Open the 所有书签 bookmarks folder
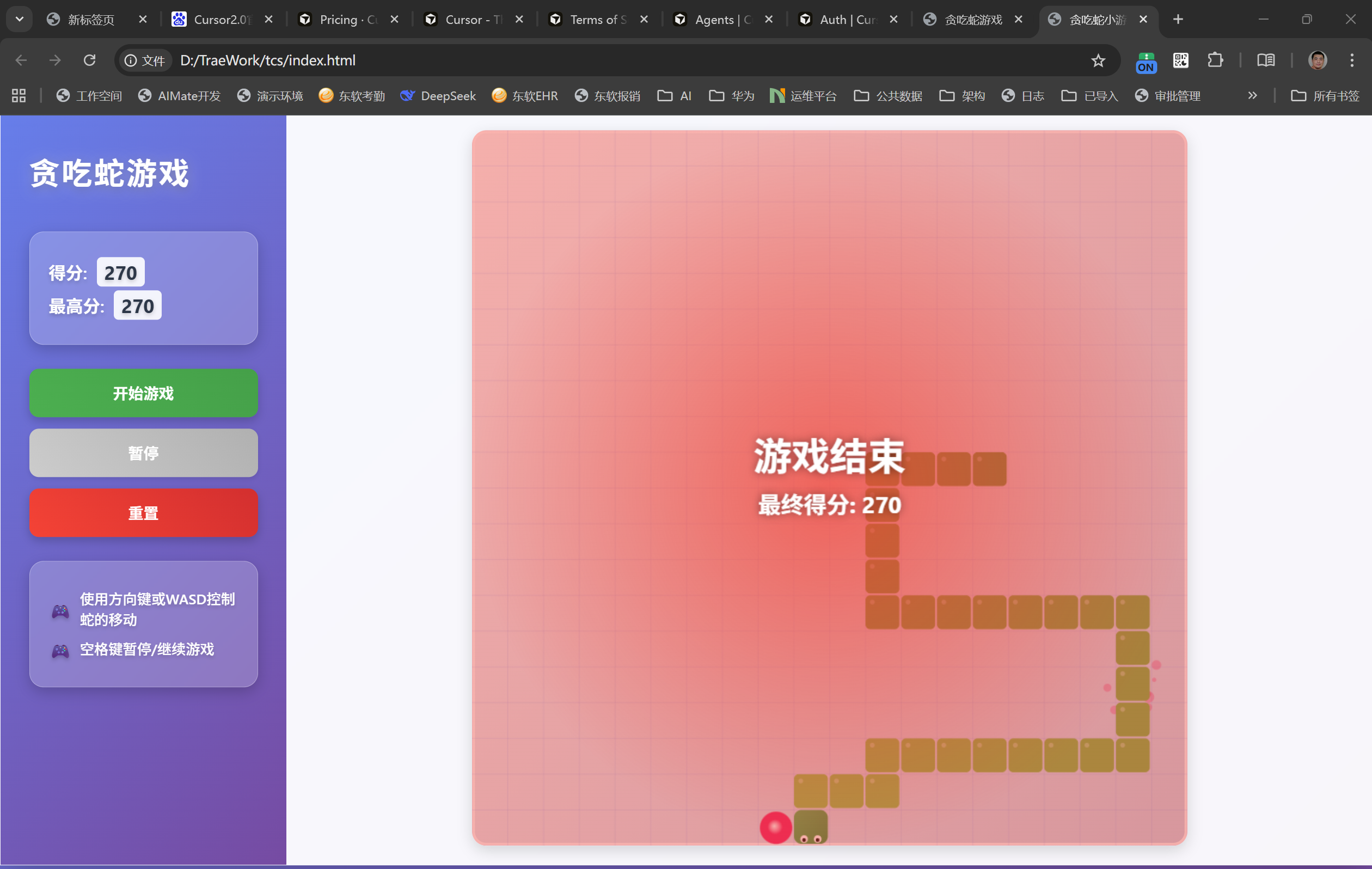Viewport: 1372px width, 869px height. [1325, 96]
